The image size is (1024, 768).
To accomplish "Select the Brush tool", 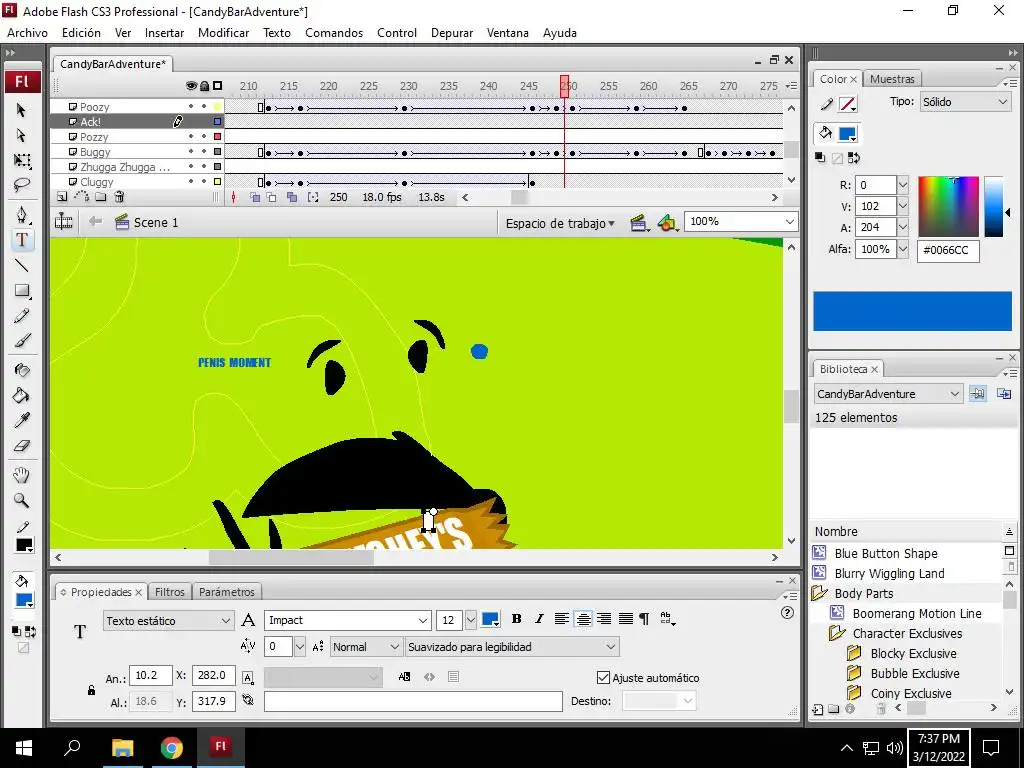I will [22, 341].
